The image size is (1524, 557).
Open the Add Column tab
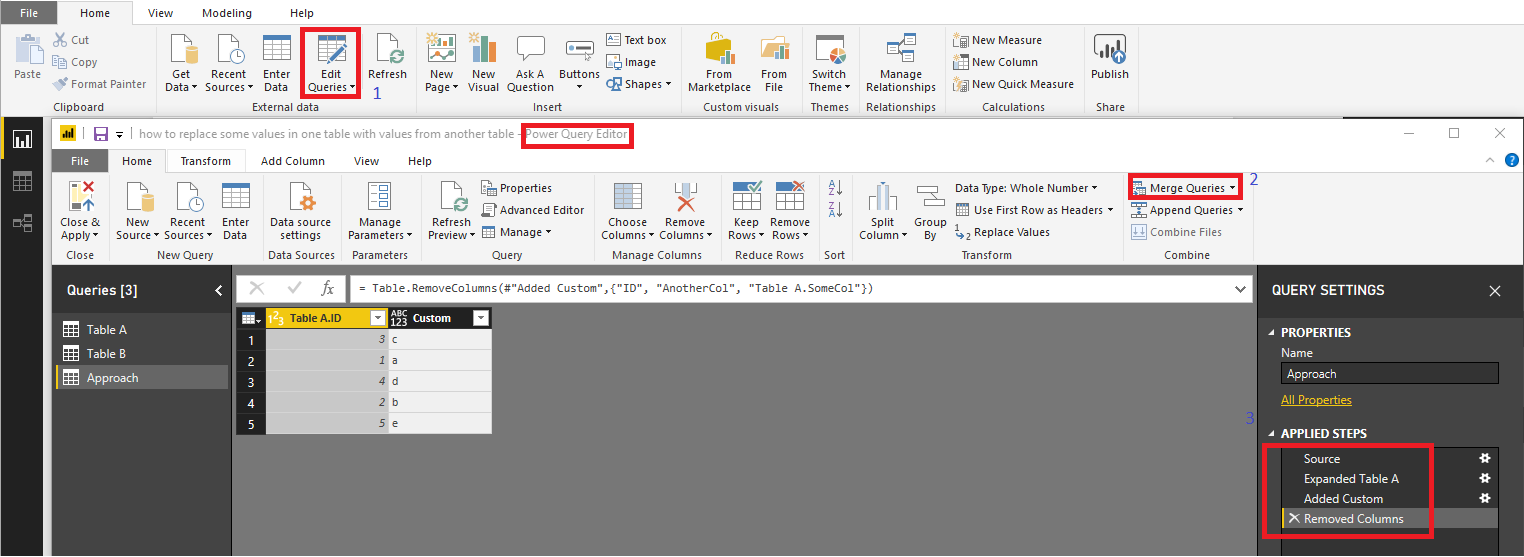click(293, 161)
